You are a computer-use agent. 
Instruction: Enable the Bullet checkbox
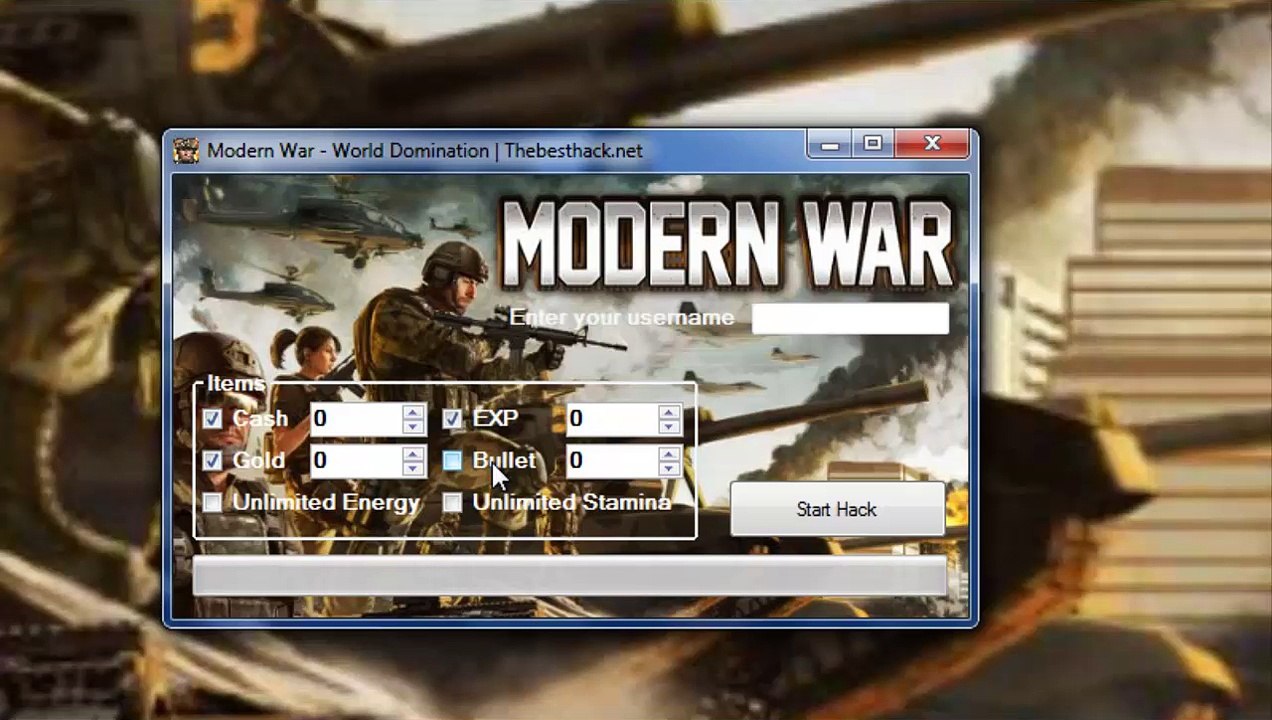(452, 460)
